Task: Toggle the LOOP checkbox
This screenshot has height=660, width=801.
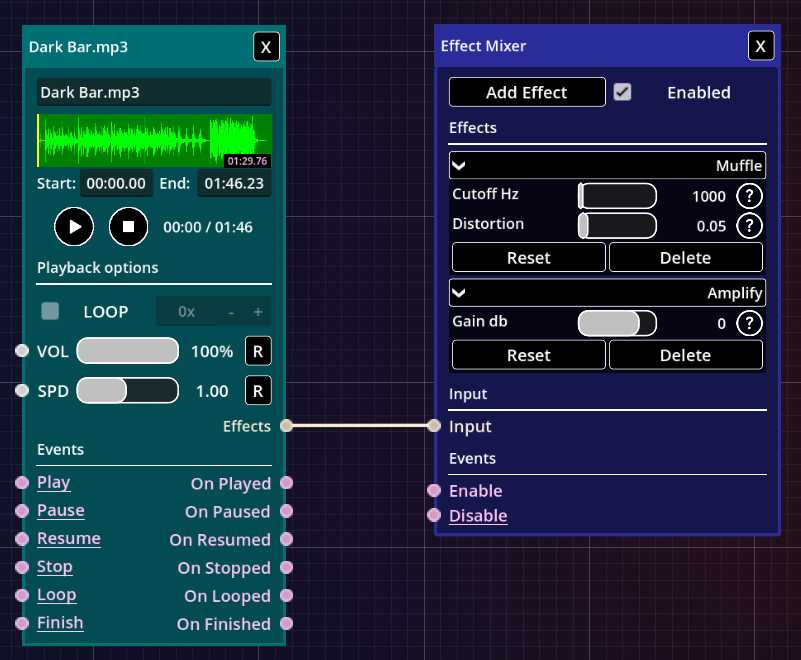Action: tap(50, 311)
